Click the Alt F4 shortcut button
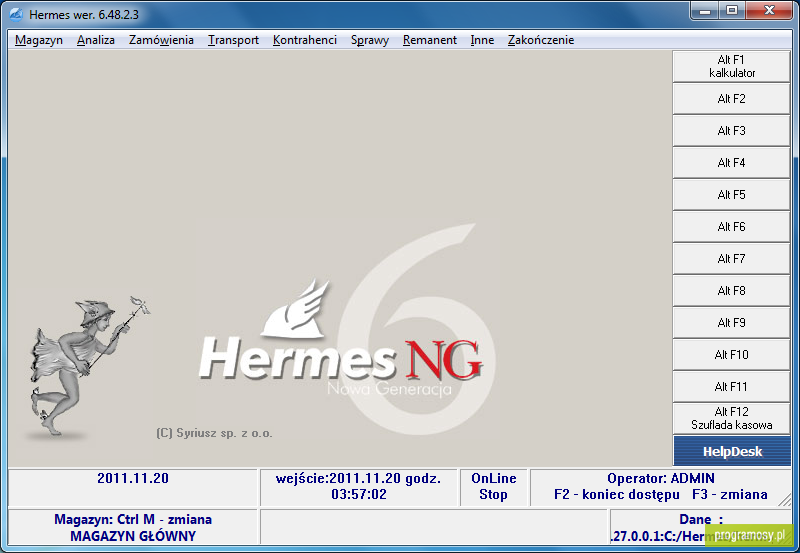The height and width of the screenshot is (553, 800). pyautogui.click(x=731, y=163)
